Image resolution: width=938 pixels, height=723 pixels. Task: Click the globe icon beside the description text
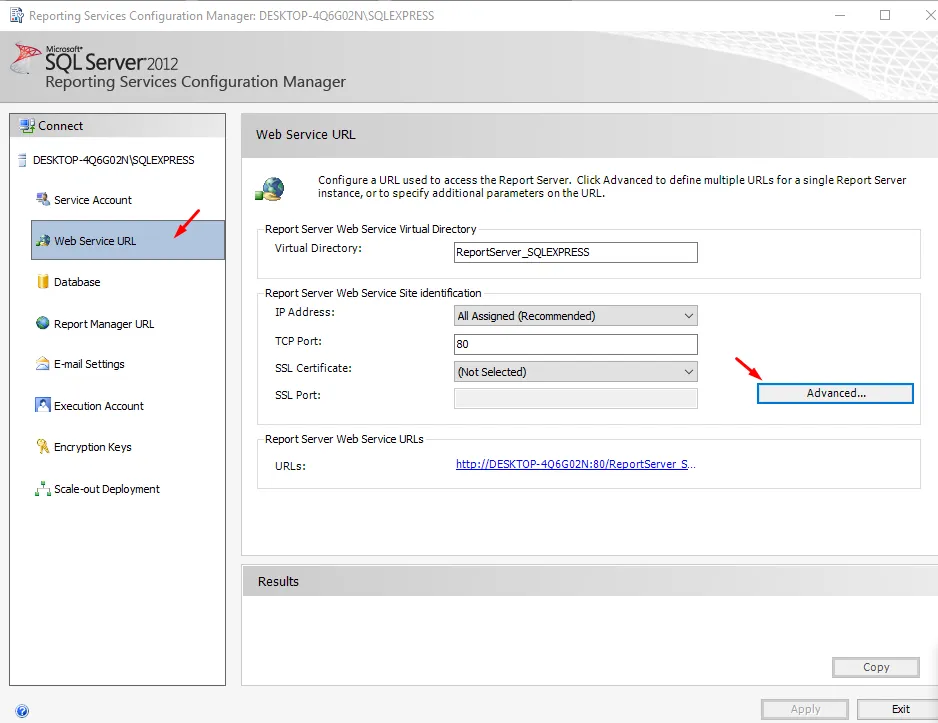270,189
